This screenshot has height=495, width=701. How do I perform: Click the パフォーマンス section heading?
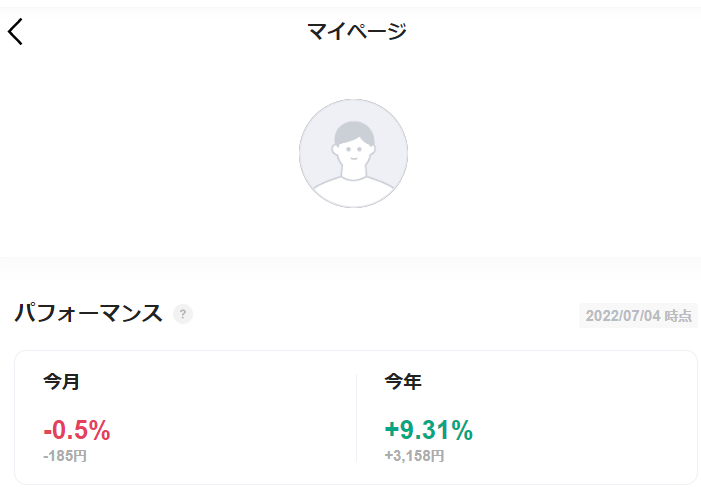tap(89, 313)
